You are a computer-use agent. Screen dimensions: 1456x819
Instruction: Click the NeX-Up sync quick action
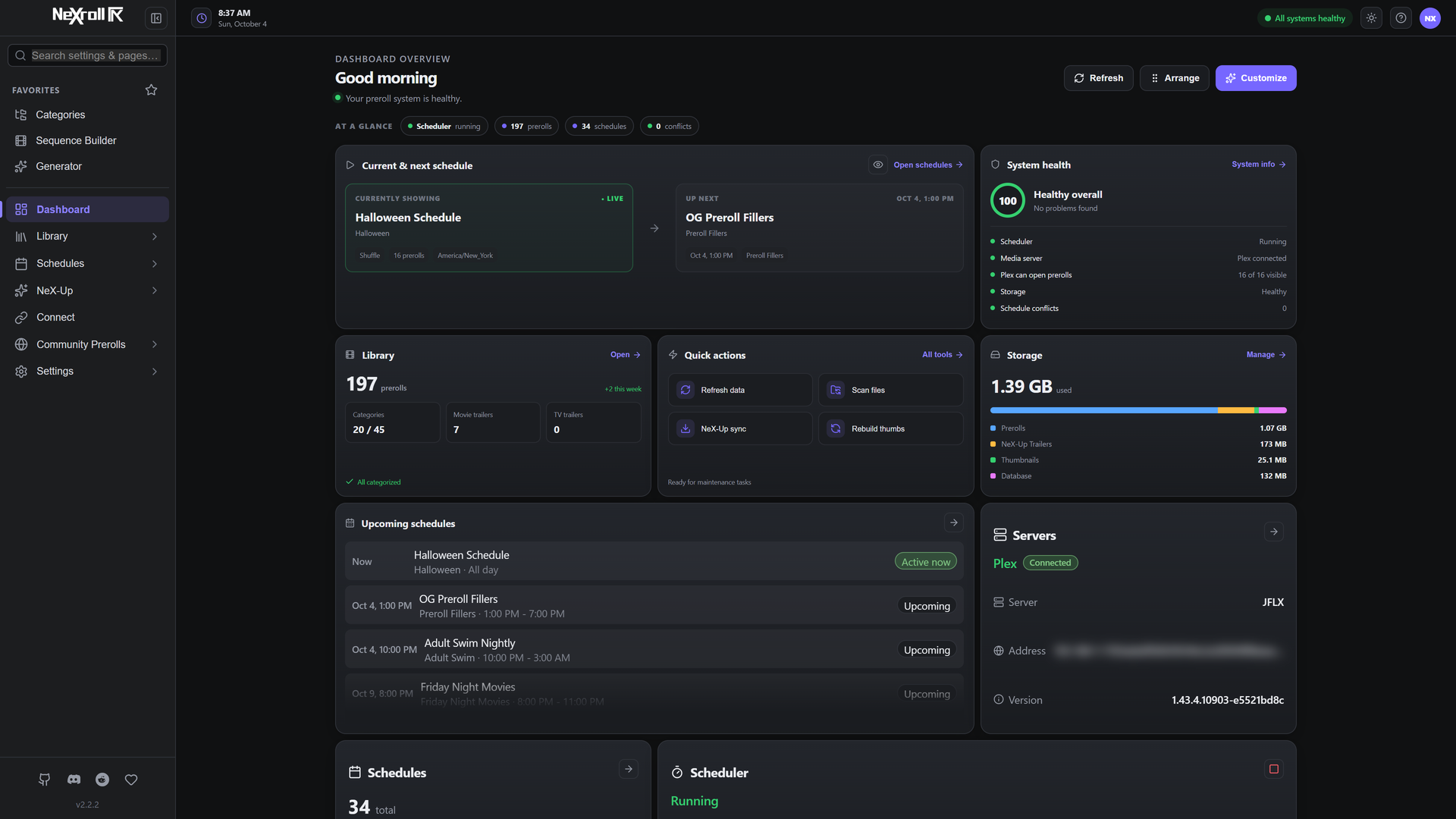point(740,428)
